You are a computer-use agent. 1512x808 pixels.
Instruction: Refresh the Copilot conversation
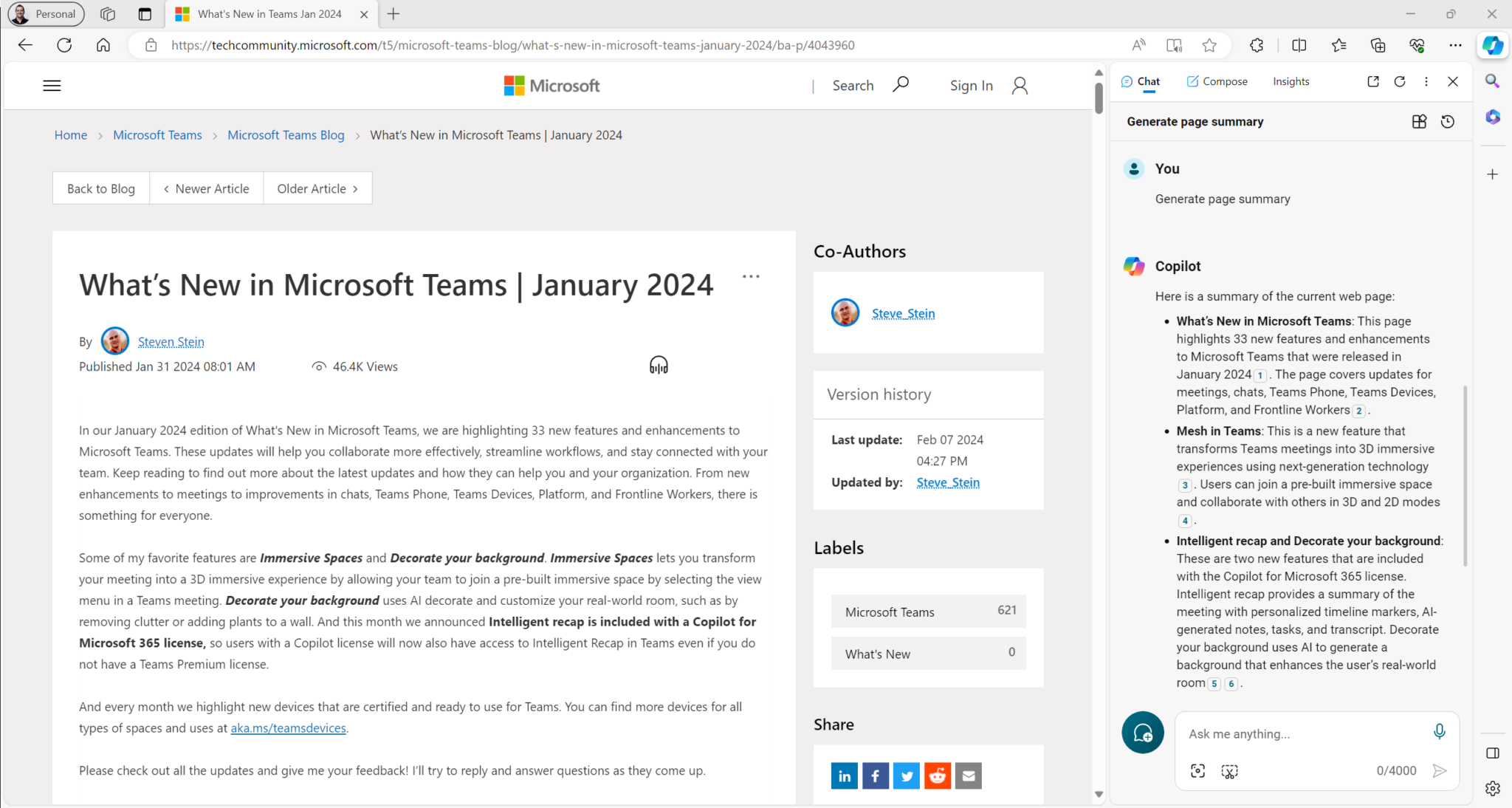point(1400,81)
